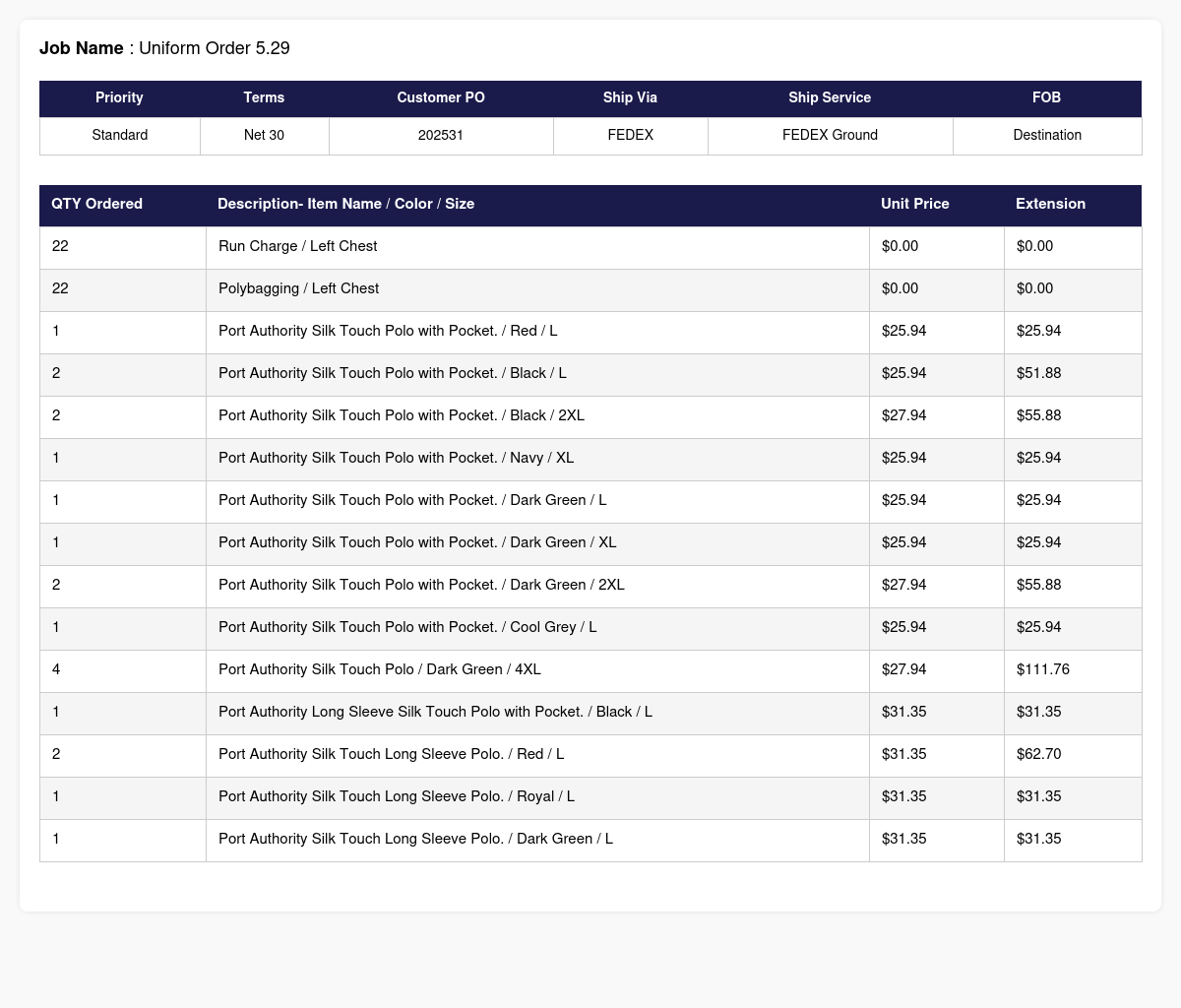Viewport: 1181px width, 1008px height.
Task: Click the Long Sleeve Polo Red / L description
Action: pyautogui.click(x=391, y=754)
